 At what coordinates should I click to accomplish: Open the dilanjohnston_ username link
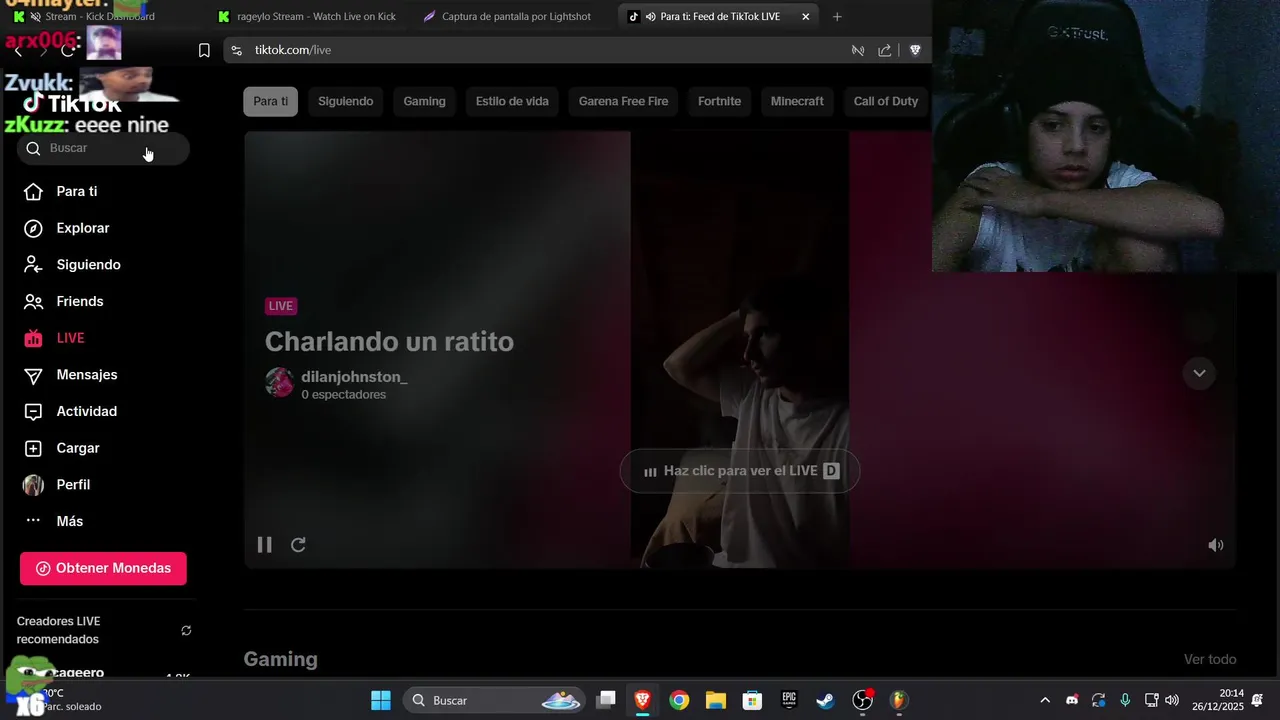pyautogui.click(x=354, y=377)
